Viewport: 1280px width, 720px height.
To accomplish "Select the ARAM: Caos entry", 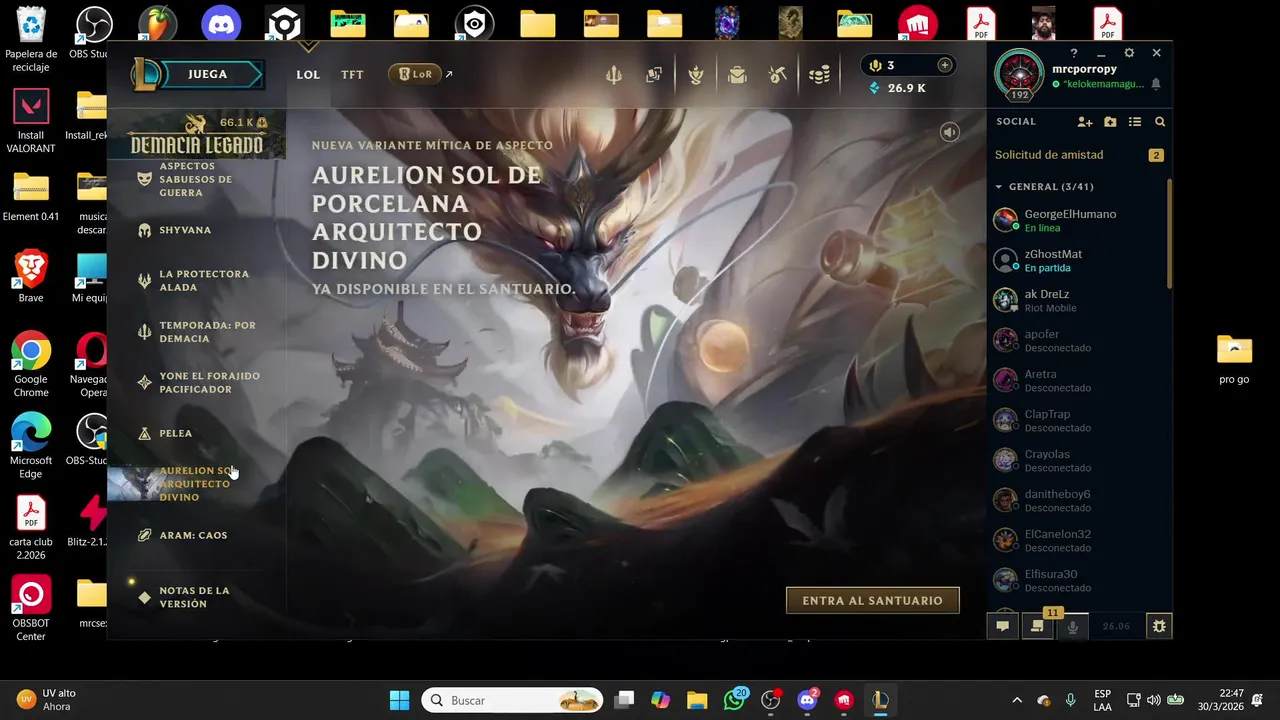I will (193, 535).
